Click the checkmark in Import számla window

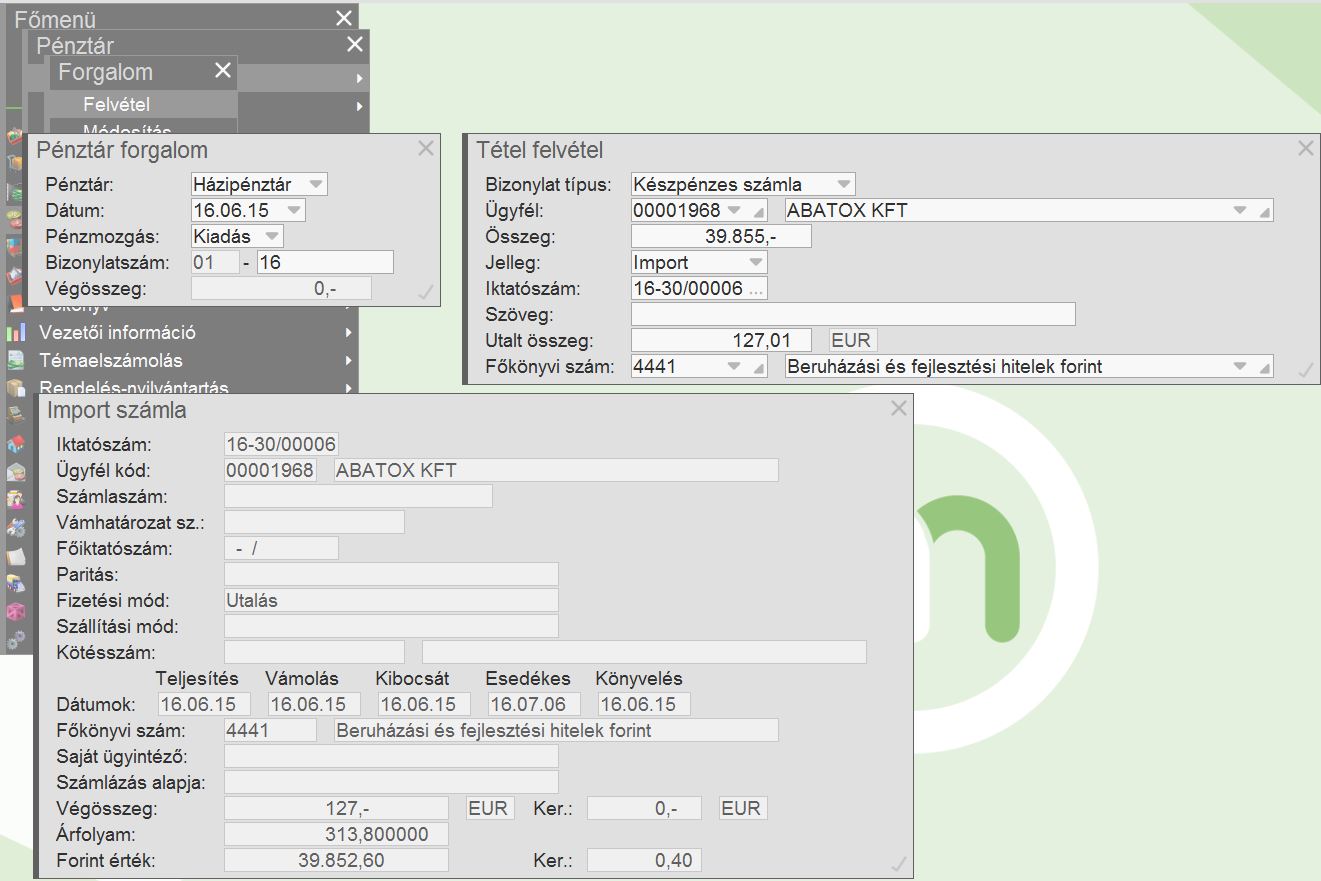point(898,863)
